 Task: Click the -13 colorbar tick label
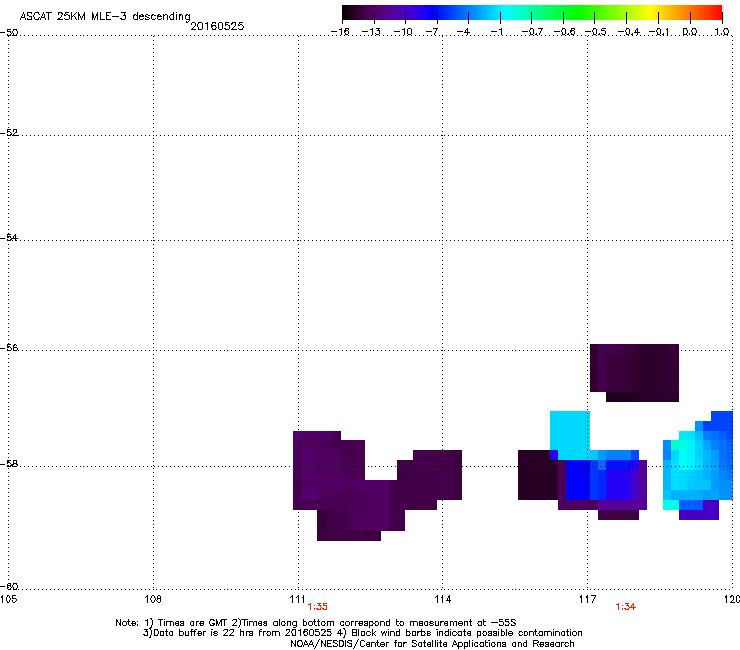tap(371, 32)
